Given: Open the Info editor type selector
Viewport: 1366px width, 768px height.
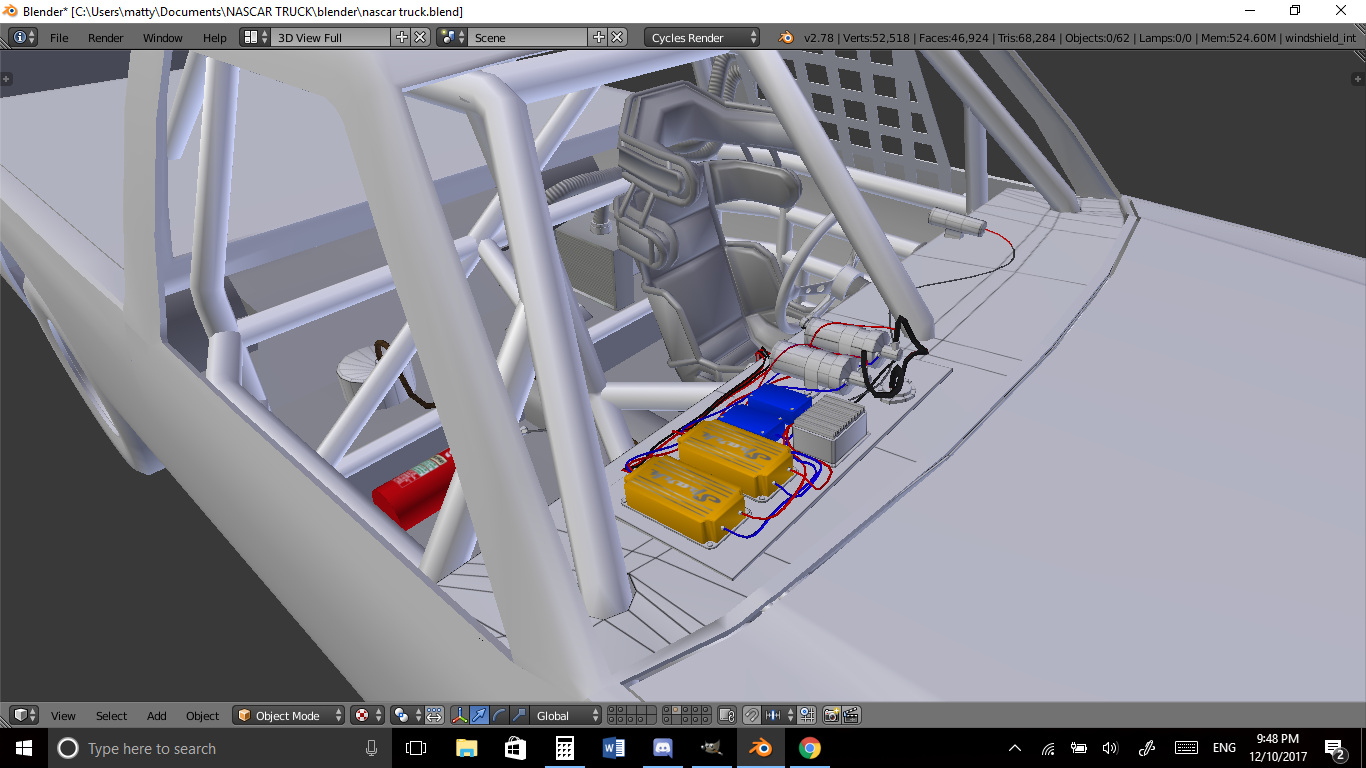Looking at the screenshot, I should (24, 37).
